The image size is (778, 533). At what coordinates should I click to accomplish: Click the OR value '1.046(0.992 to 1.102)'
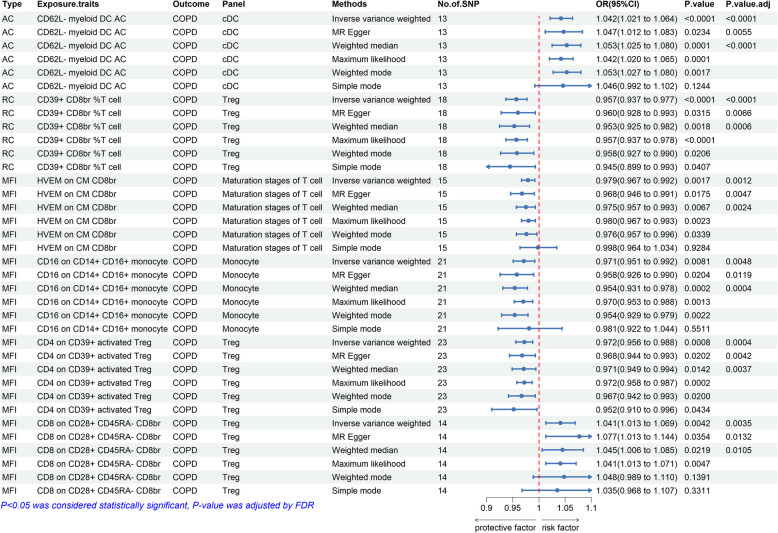click(x=637, y=86)
